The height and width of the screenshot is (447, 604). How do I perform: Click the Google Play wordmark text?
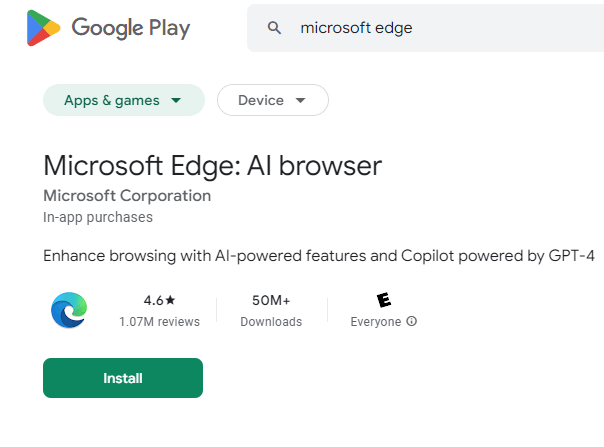point(130,28)
